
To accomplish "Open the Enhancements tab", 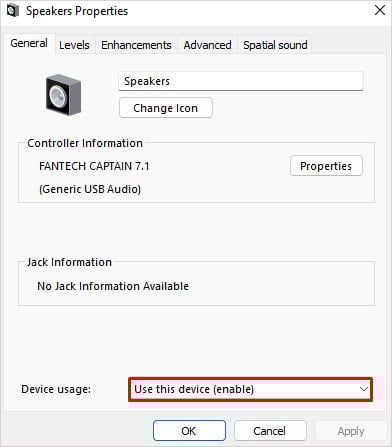I will click(x=136, y=45).
